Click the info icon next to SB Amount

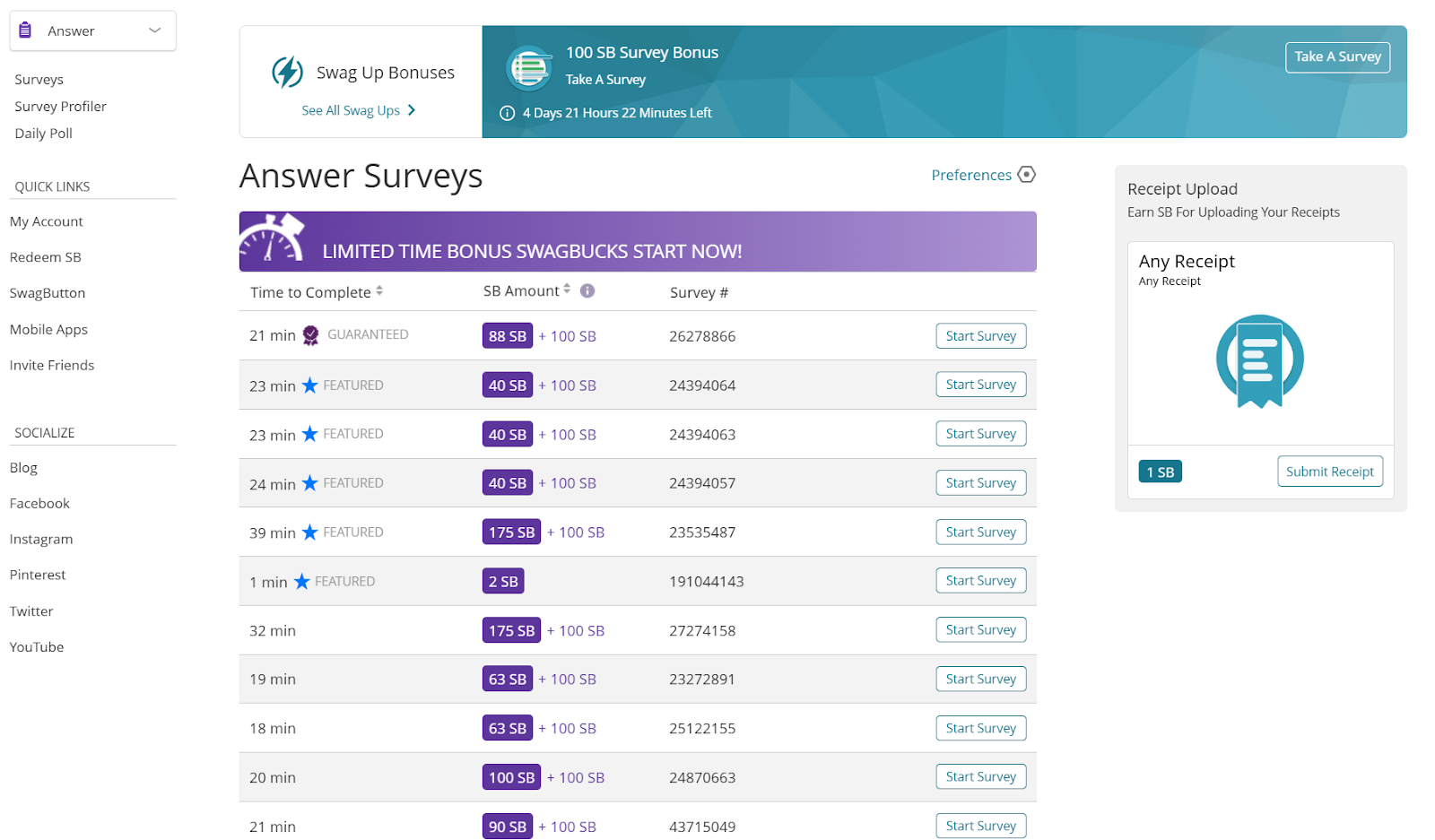(x=587, y=290)
